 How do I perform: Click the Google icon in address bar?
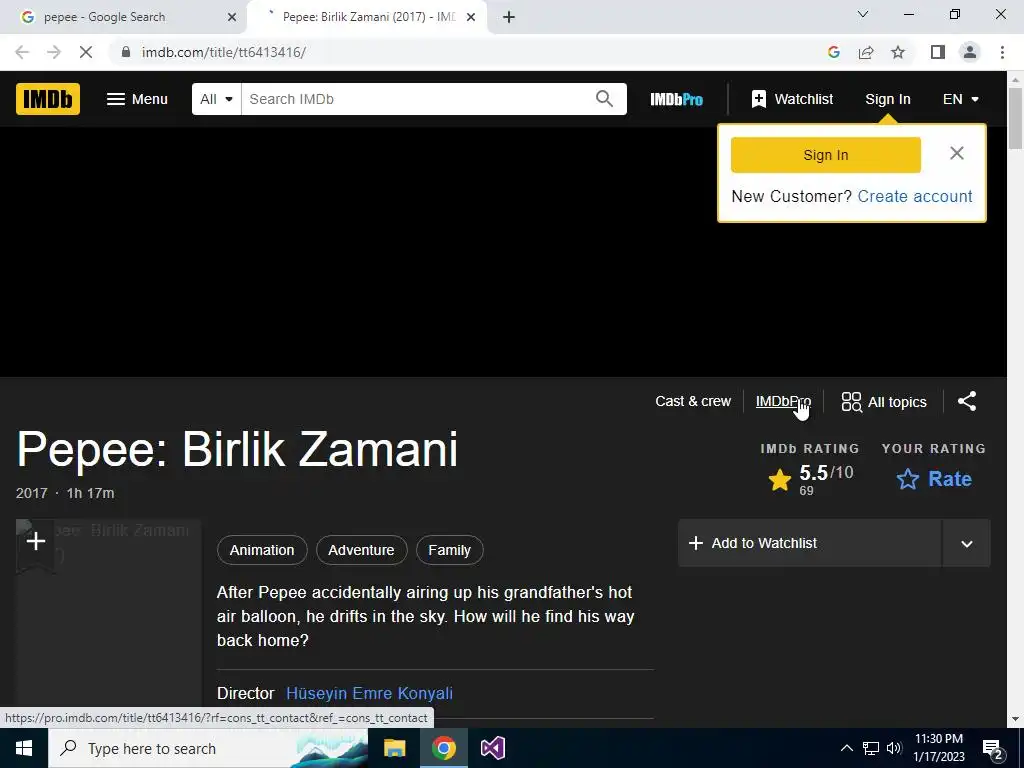(x=834, y=52)
